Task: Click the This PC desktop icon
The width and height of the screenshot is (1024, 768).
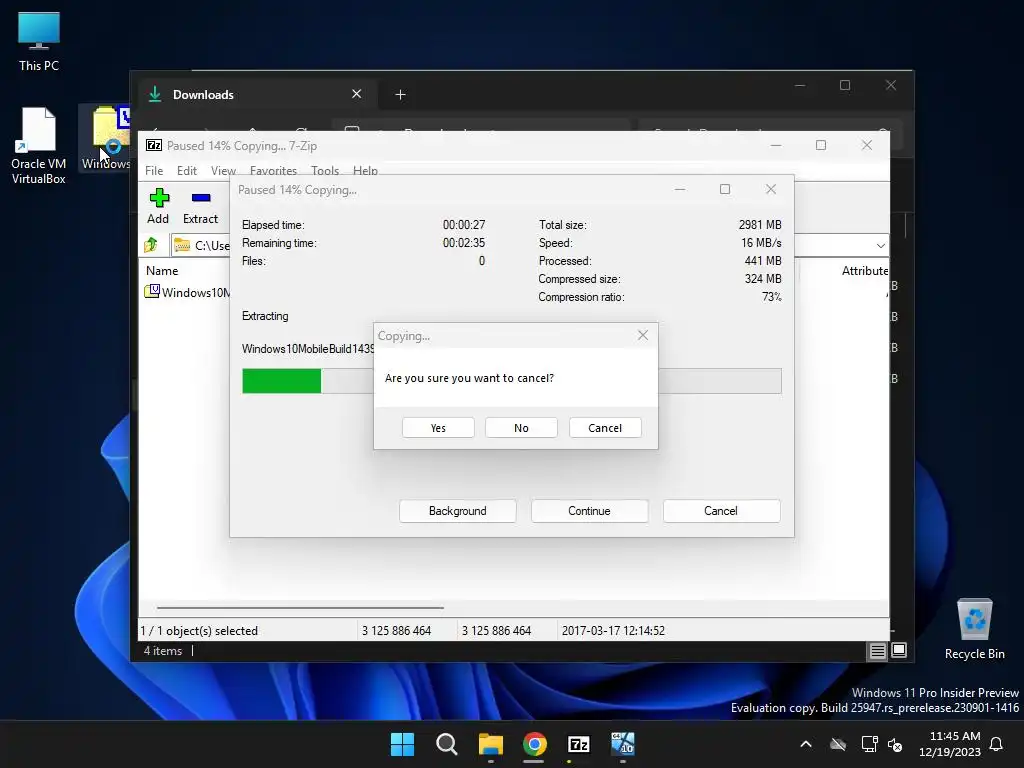Action: (39, 42)
